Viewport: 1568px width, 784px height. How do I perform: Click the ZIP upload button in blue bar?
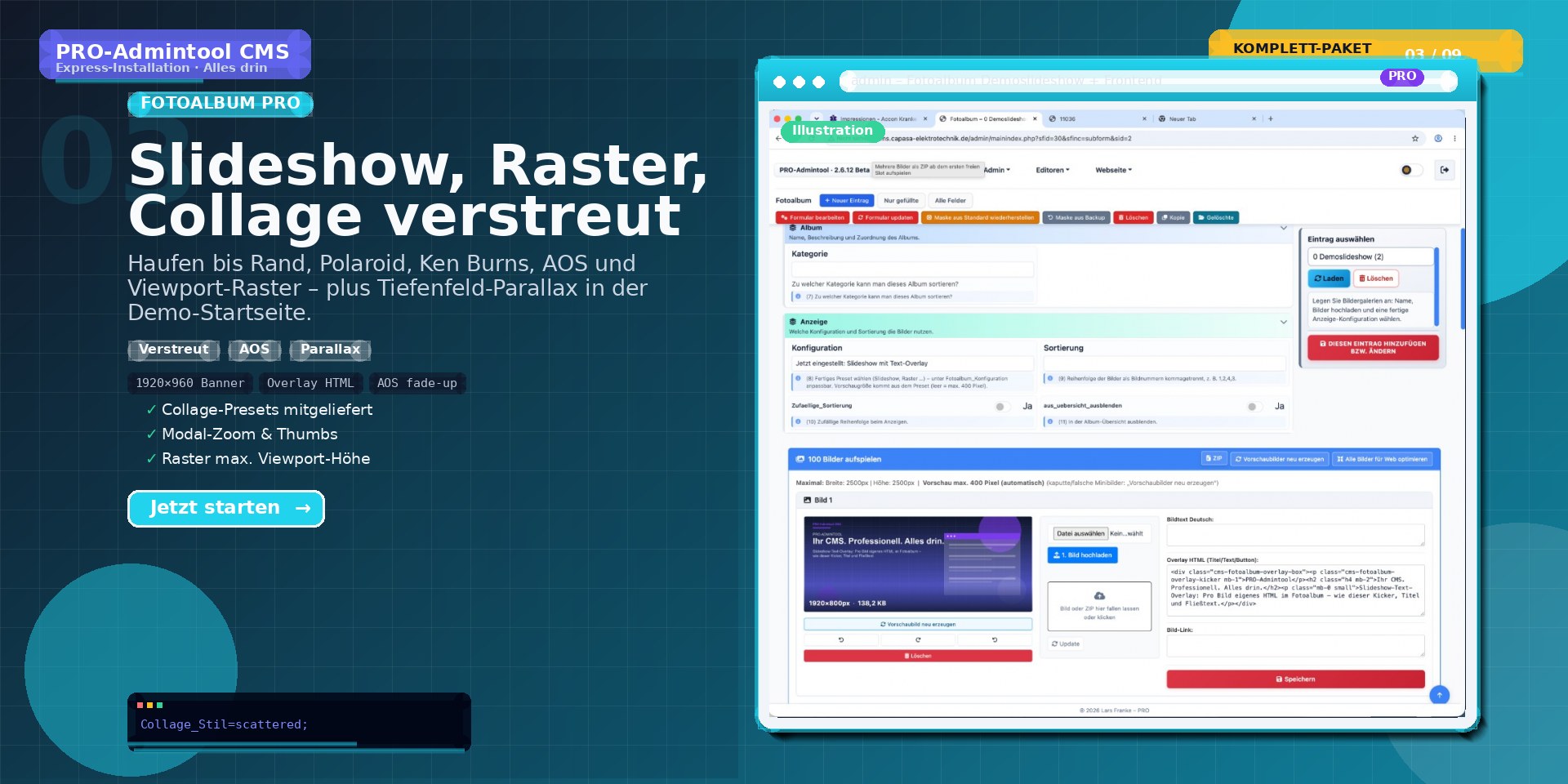coord(1214,459)
